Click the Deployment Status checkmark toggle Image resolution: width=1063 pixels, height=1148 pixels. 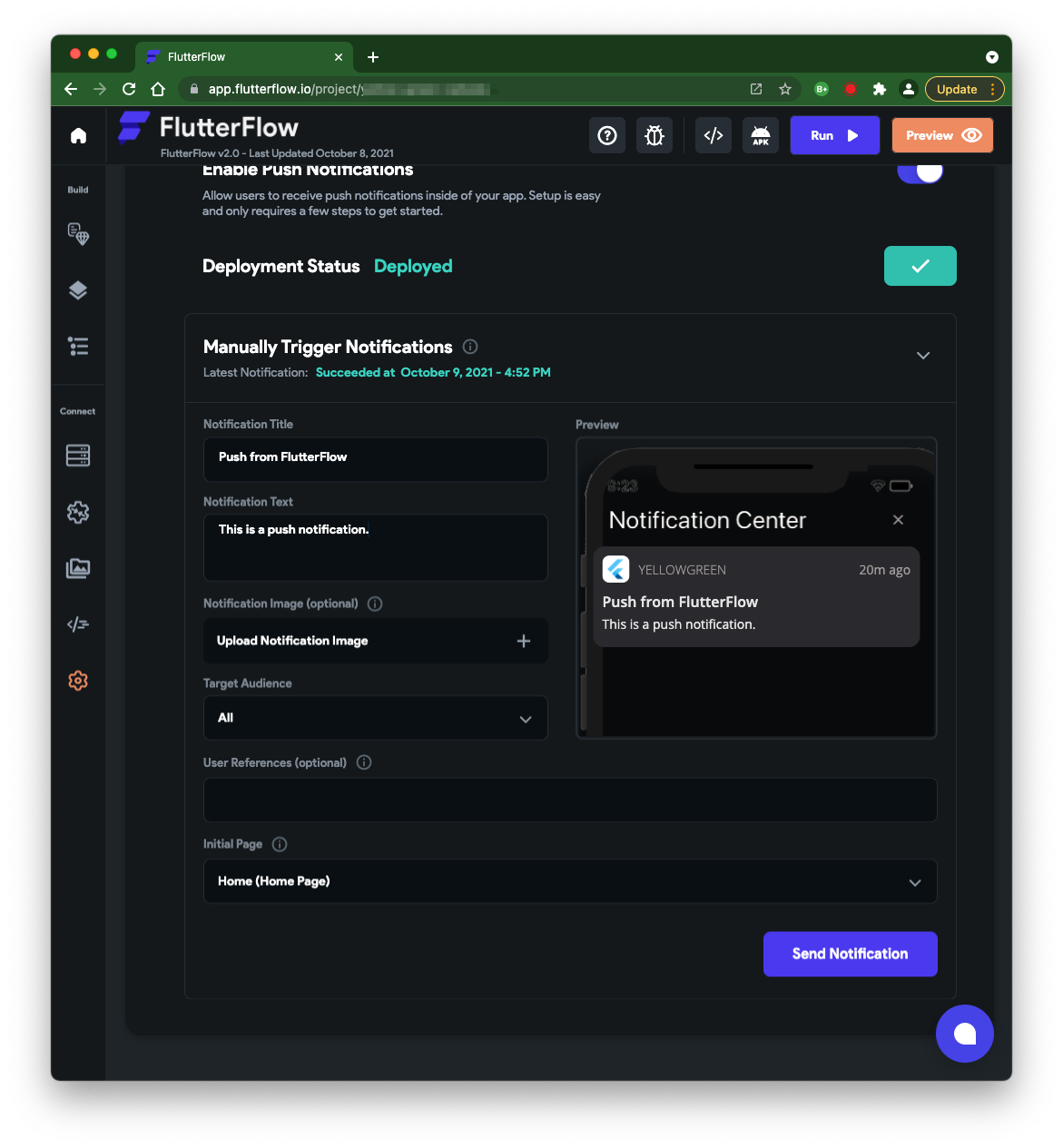(x=920, y=266)
